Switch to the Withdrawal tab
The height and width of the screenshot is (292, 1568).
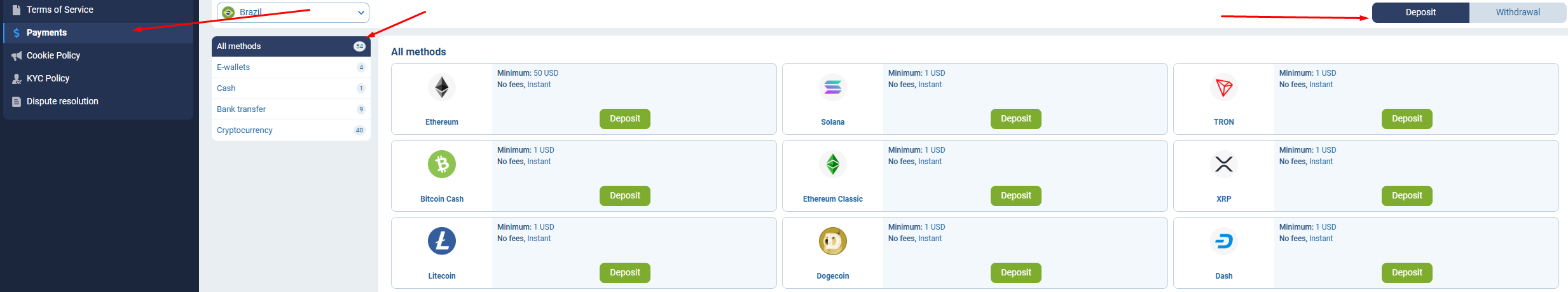[1518, 12]
